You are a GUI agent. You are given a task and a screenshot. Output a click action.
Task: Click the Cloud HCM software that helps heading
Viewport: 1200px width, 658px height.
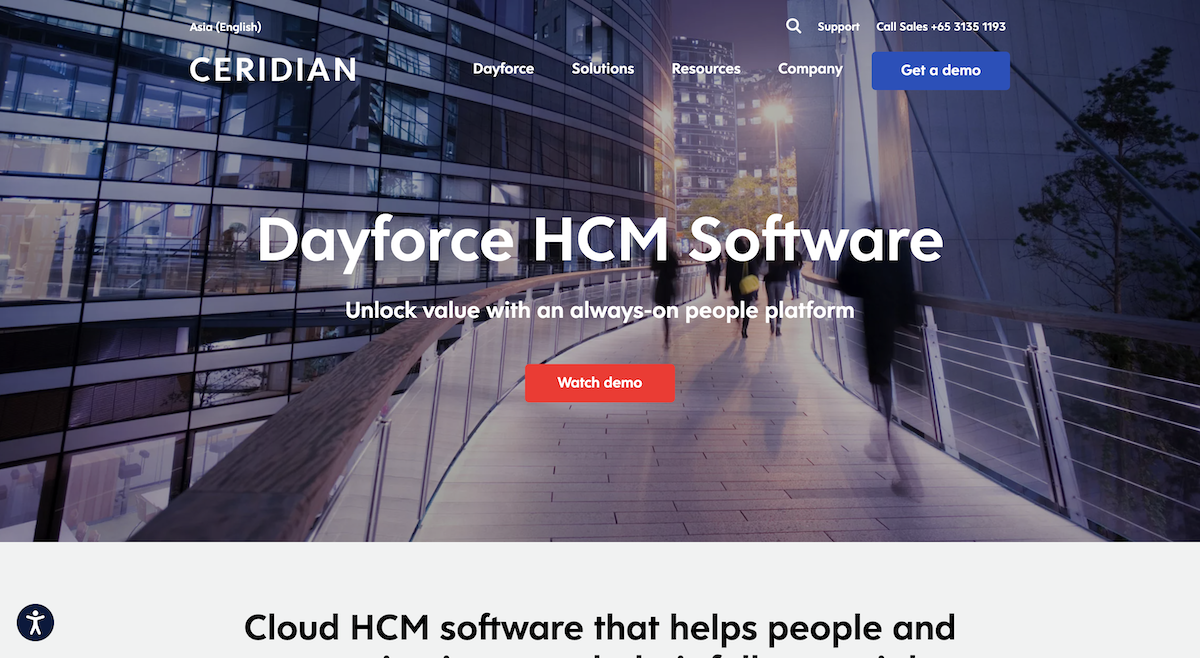(600, 635)
